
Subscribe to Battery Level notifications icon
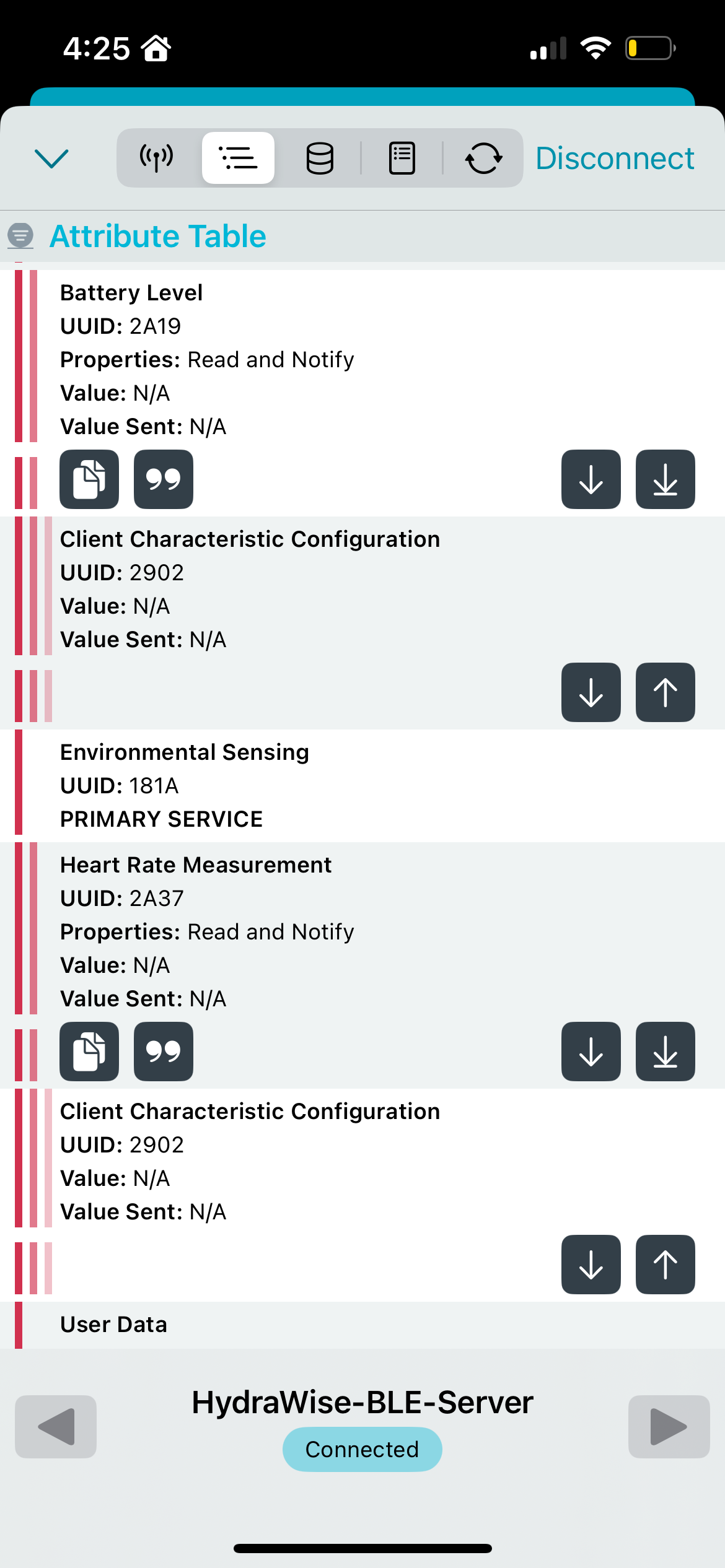coord(666,479)
